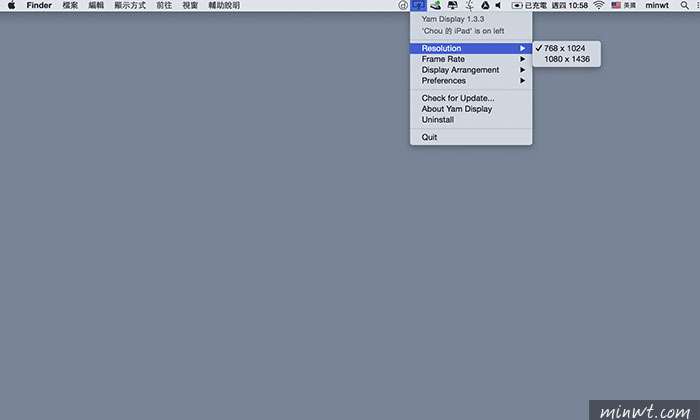The width and height of the screenshot is (700, 420).
Task: Click the Wi-Fi status icon
Action: coord(599,5)
